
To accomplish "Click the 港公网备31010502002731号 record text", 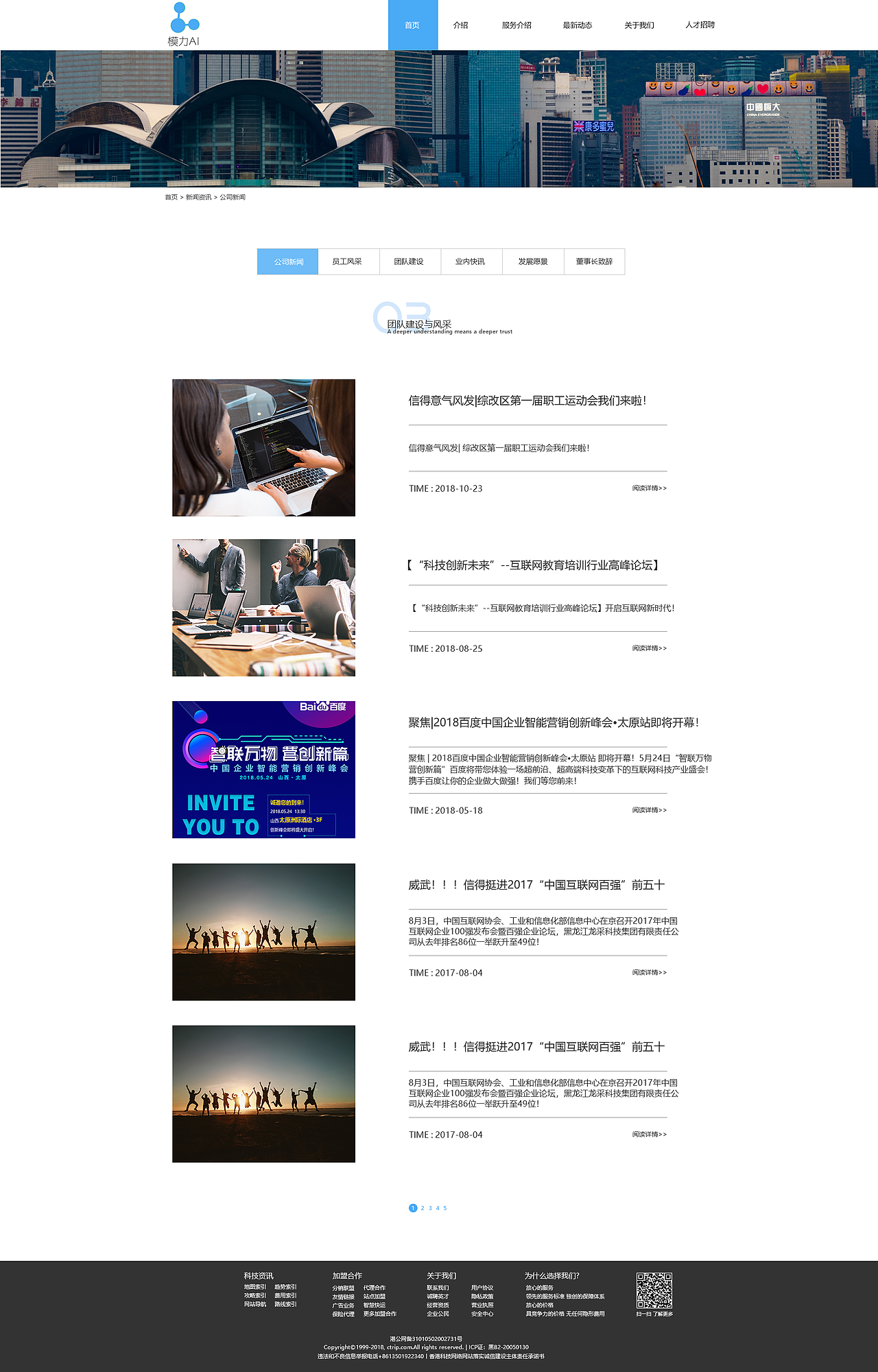I will (x=426, y=1339).
